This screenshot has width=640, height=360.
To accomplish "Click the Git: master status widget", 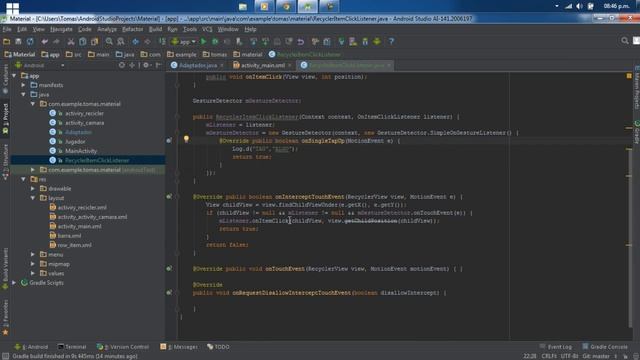I will click(596, 356).
